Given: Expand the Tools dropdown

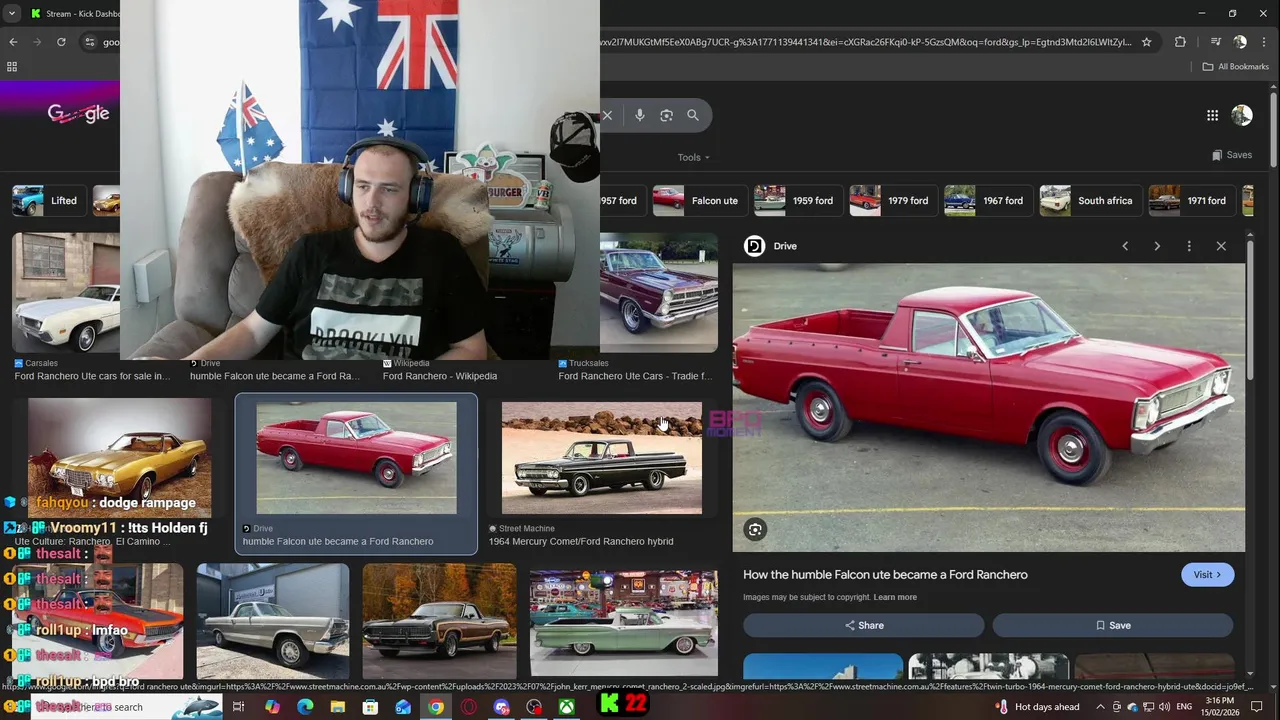Looking at the screenshot, I should coord(693,157).
